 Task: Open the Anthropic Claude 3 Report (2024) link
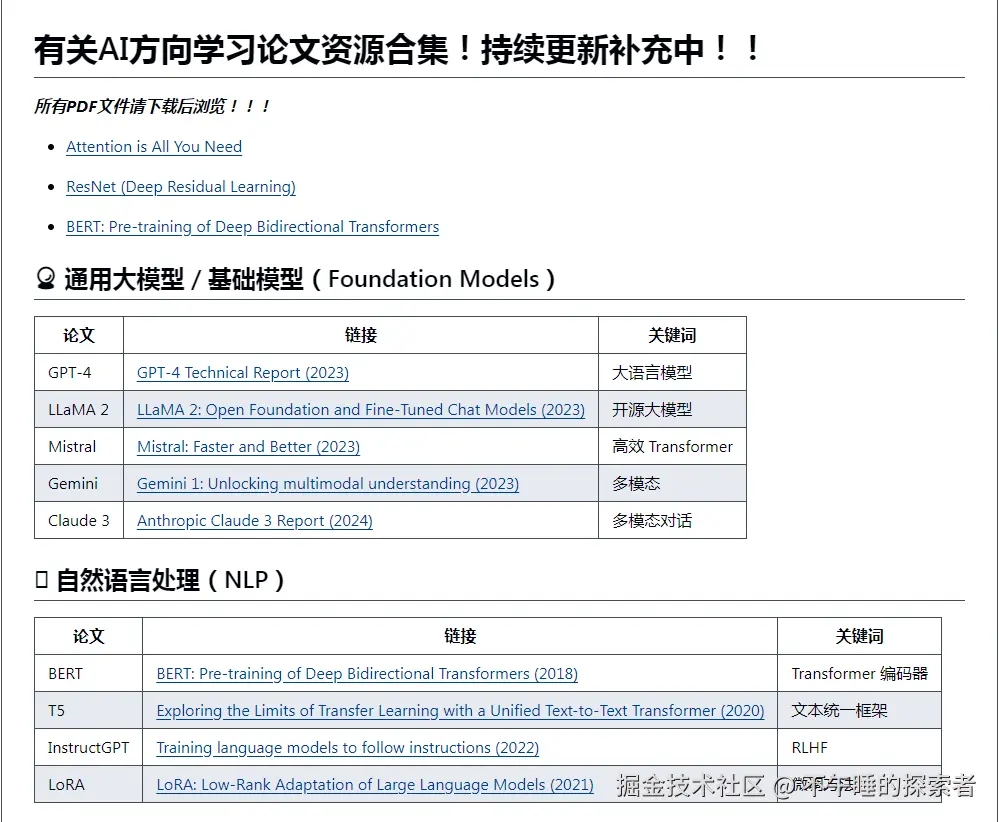click(x=255, y=520)
